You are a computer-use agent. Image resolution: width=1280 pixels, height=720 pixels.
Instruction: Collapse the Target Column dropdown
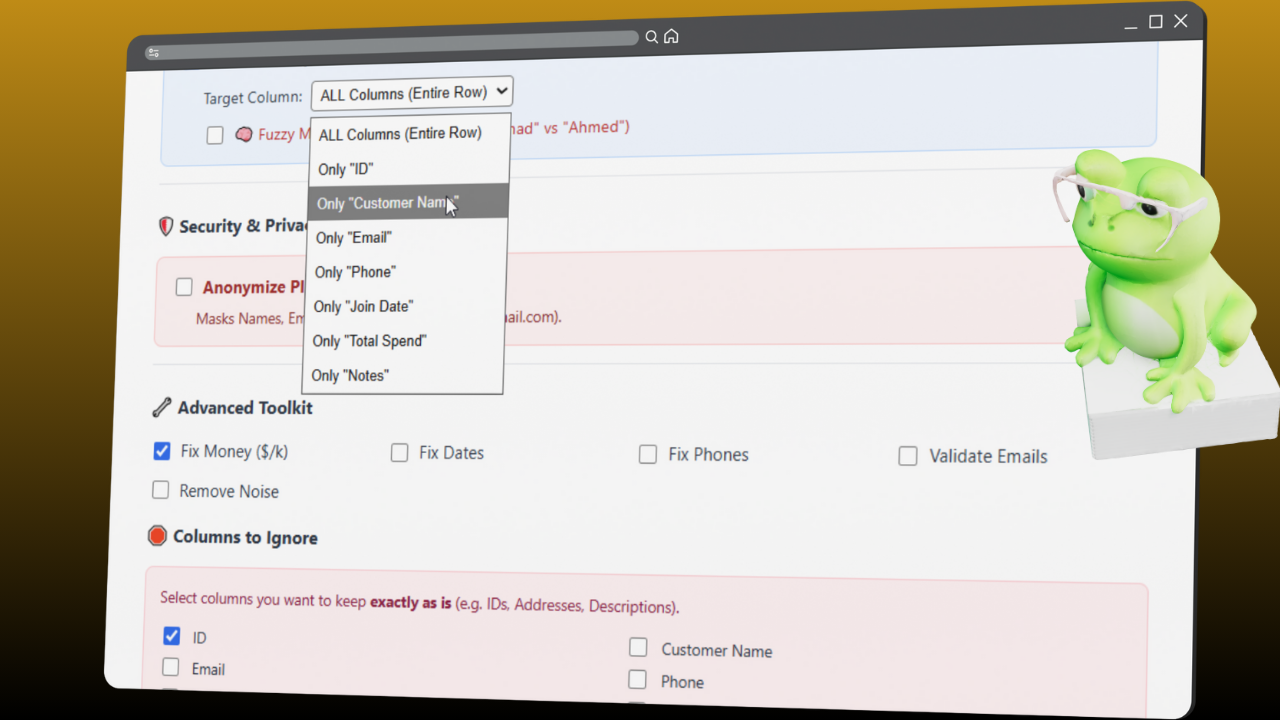[411, 93]
